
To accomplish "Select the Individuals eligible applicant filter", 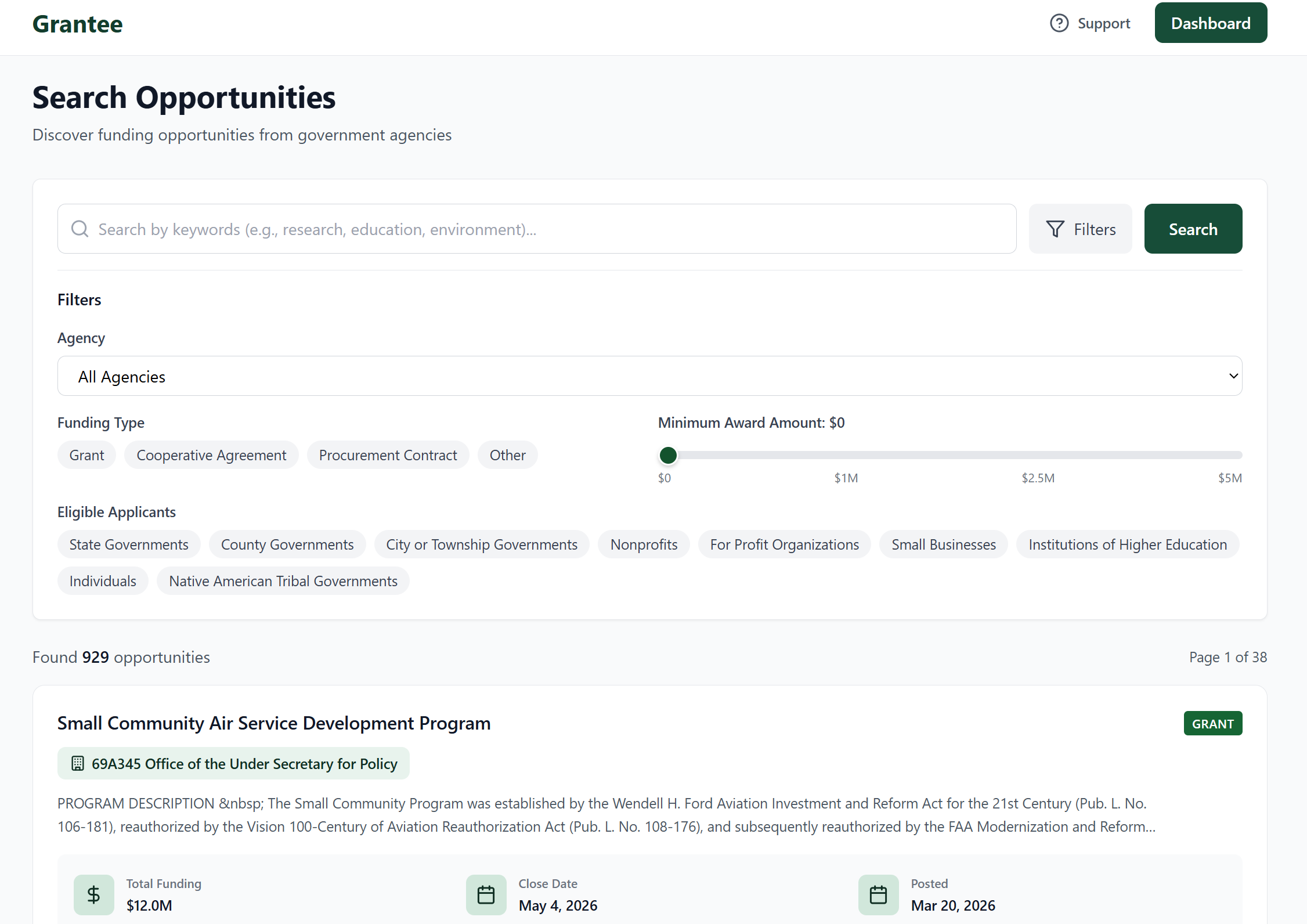I will point(103,580).
